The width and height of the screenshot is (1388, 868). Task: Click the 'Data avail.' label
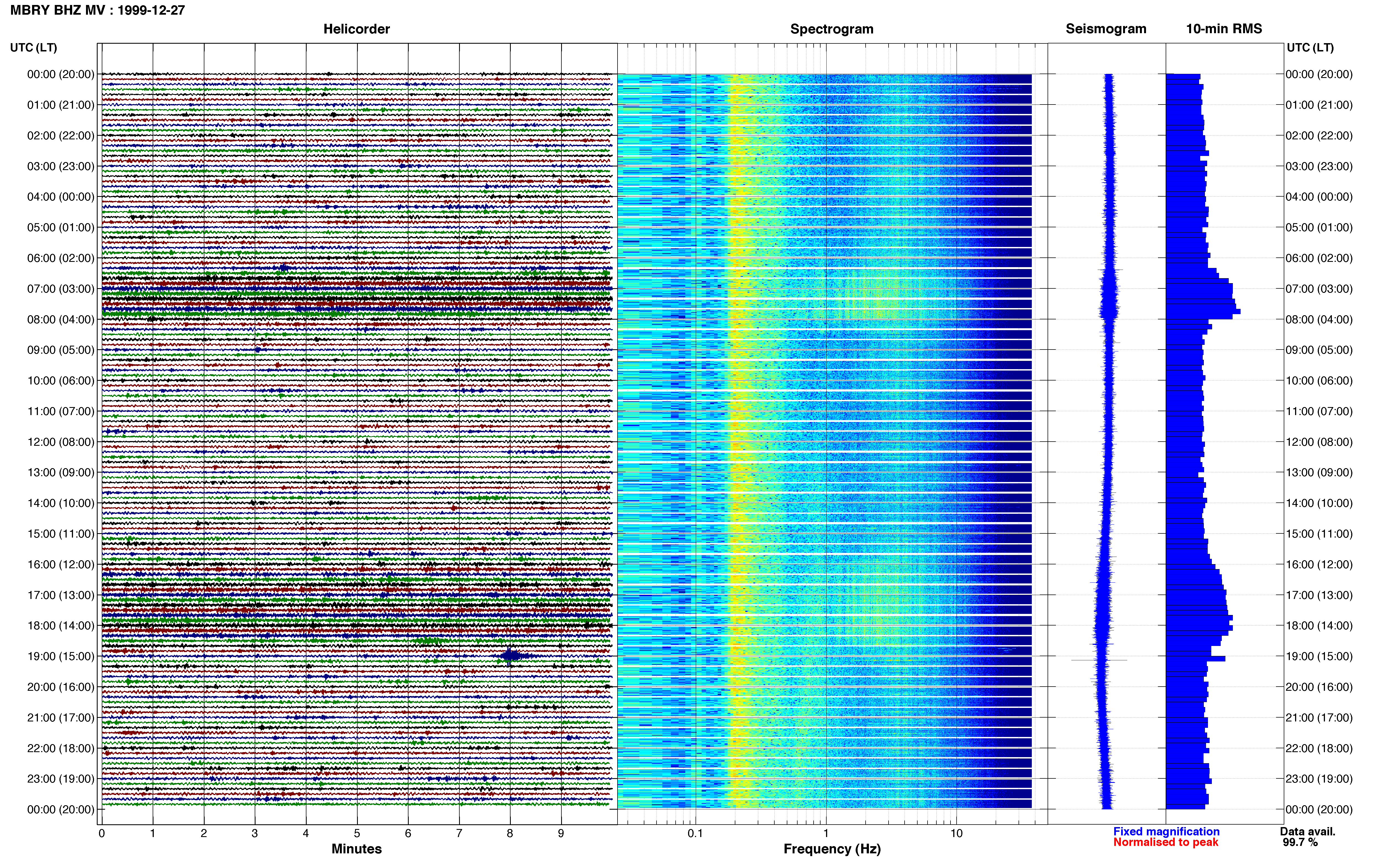click(x=1308, y=832)
